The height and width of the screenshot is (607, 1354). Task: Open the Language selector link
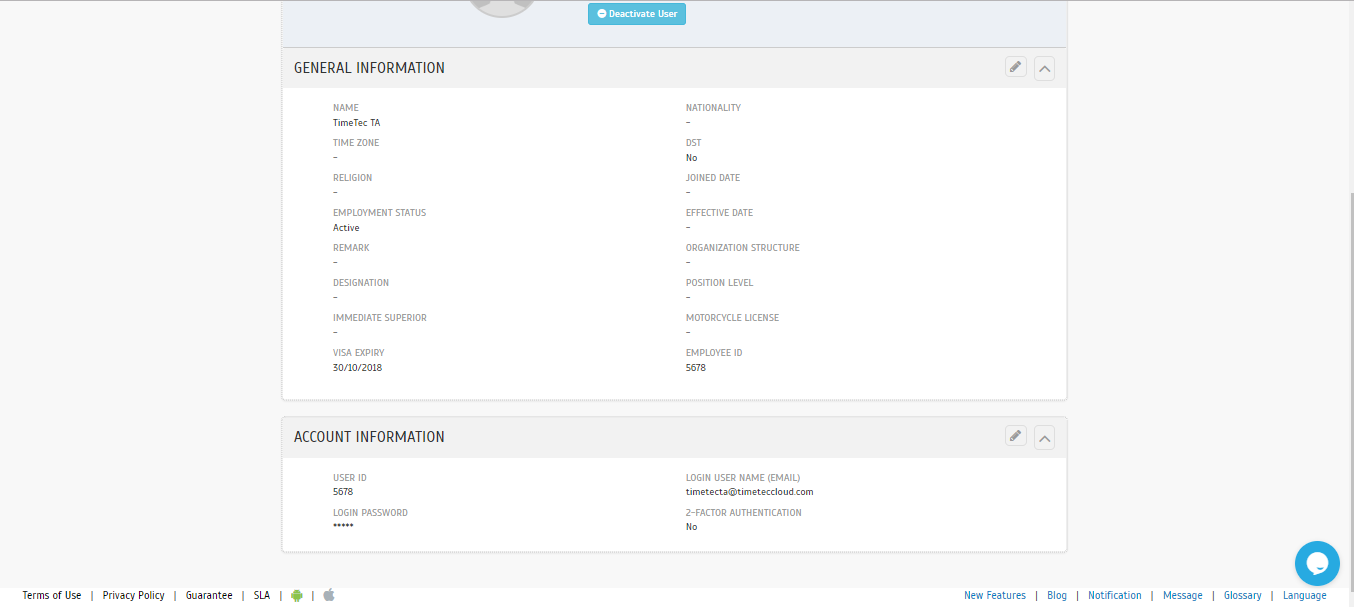click(x=1305, y=595)
